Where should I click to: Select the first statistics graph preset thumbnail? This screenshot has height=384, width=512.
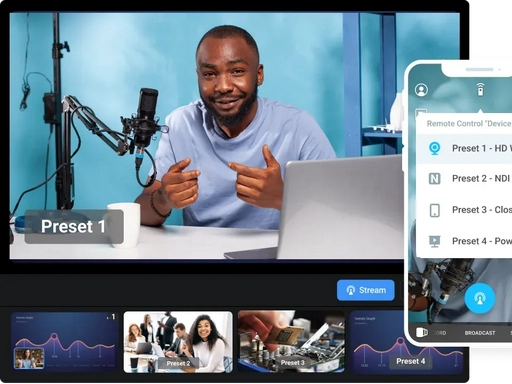pos(65,342)
